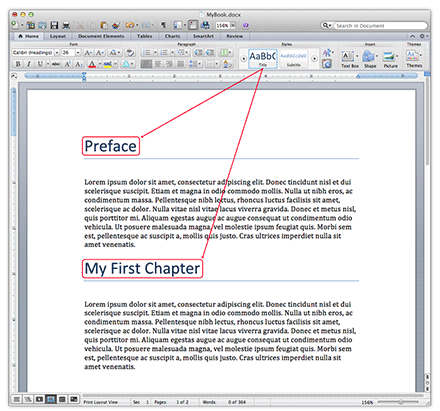Click the Increase Font Size icon
This screenshot has height=411, width=440.
click(88, 53)
